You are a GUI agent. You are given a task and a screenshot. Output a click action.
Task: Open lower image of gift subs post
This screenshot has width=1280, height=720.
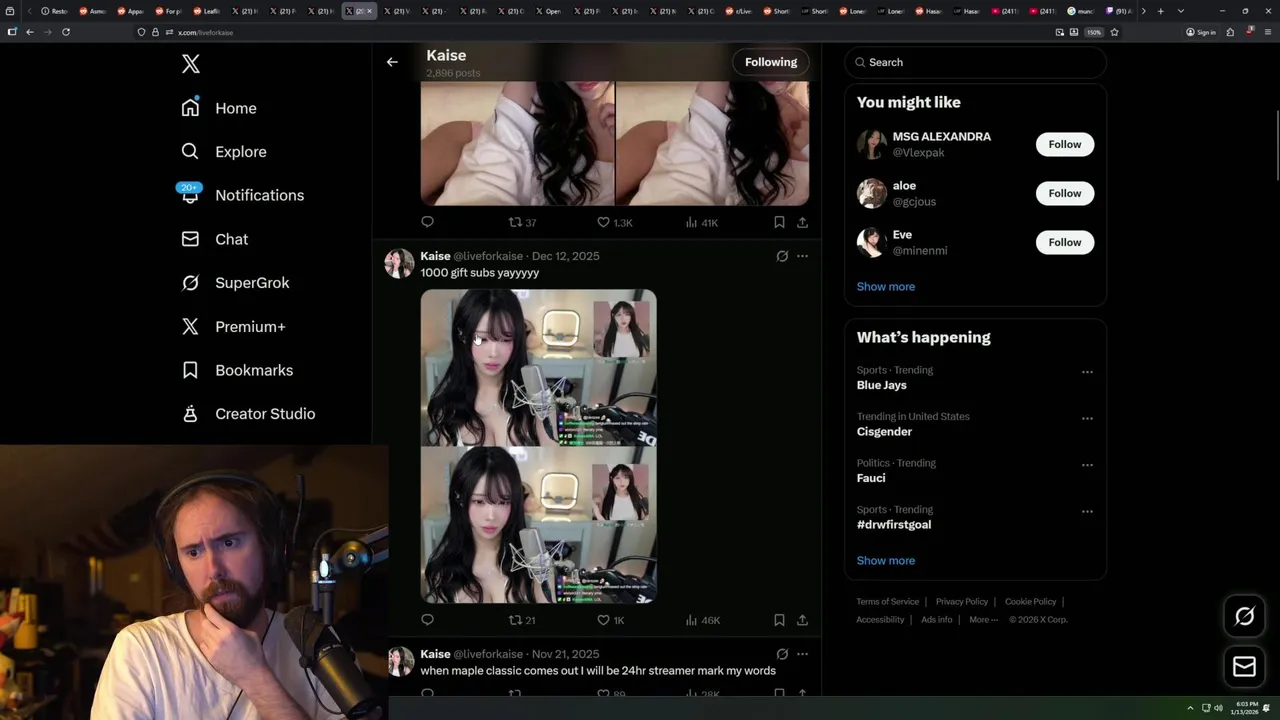tap(538, 525)
